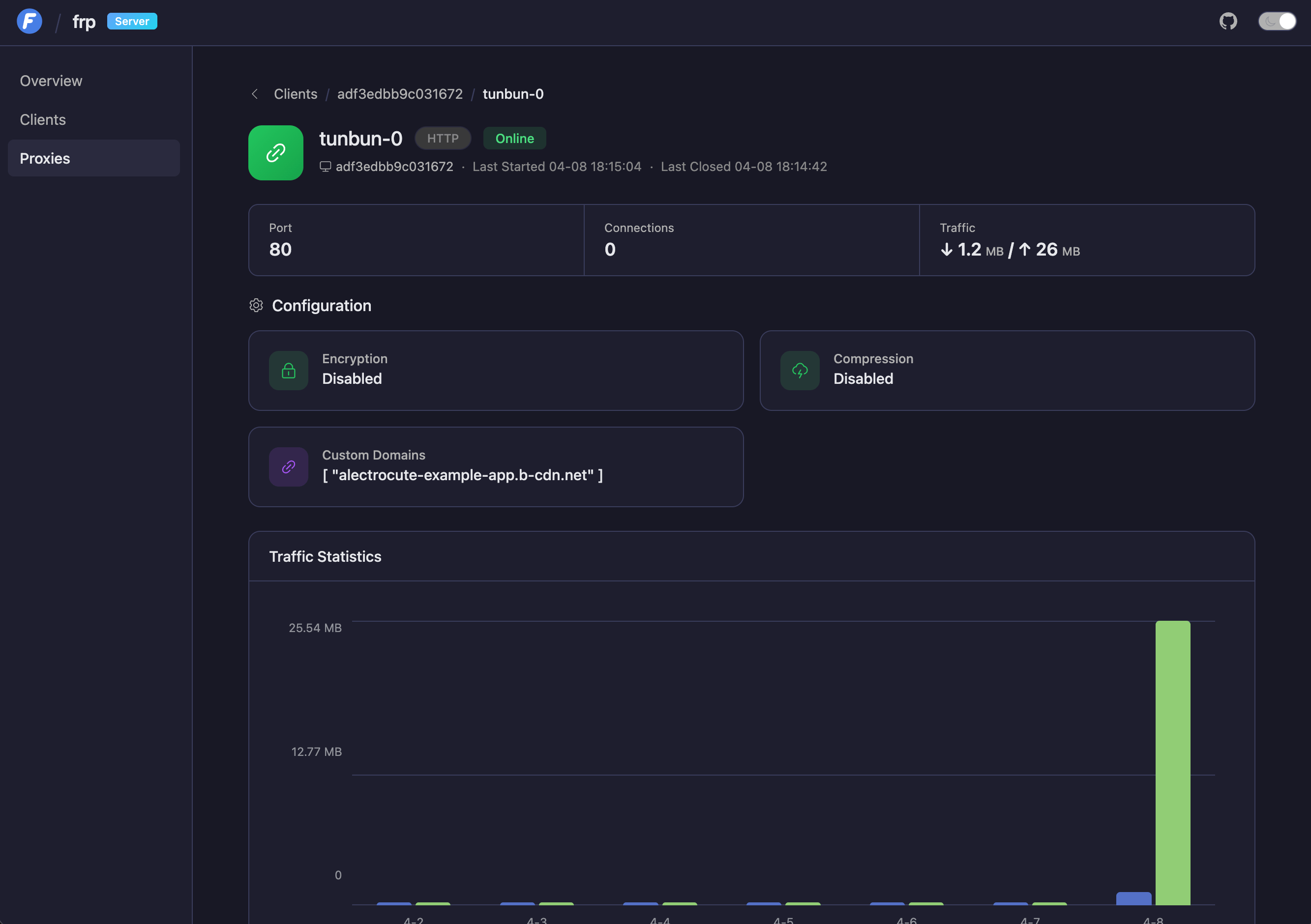Viewport: 1311px width, 924px height.
Task: Click the Custom Domains purple link icon
Action: tap(288, 467)
